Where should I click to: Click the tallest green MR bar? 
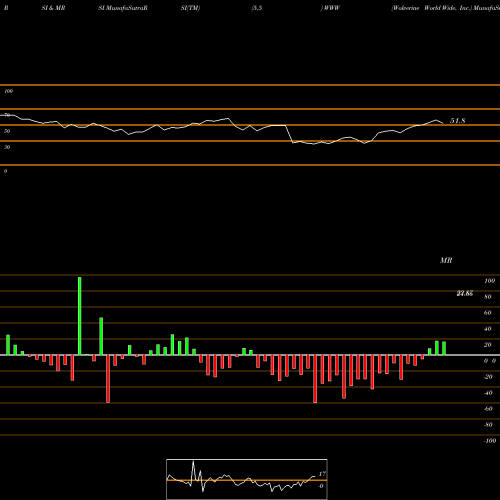pyautogui.click(x=80, y=316)
